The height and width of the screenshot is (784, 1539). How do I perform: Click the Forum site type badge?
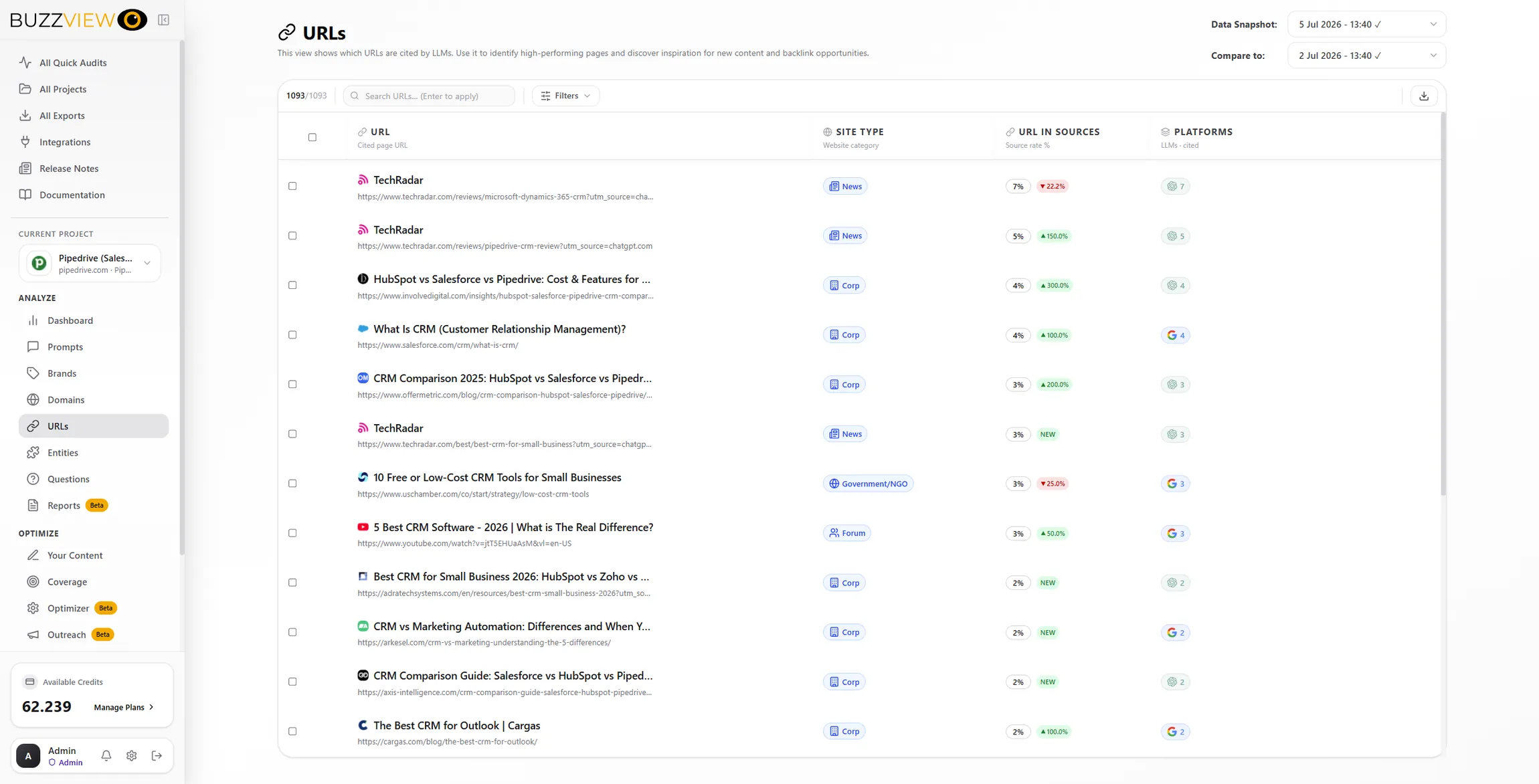pyautogui.click(x=846, y=533)
